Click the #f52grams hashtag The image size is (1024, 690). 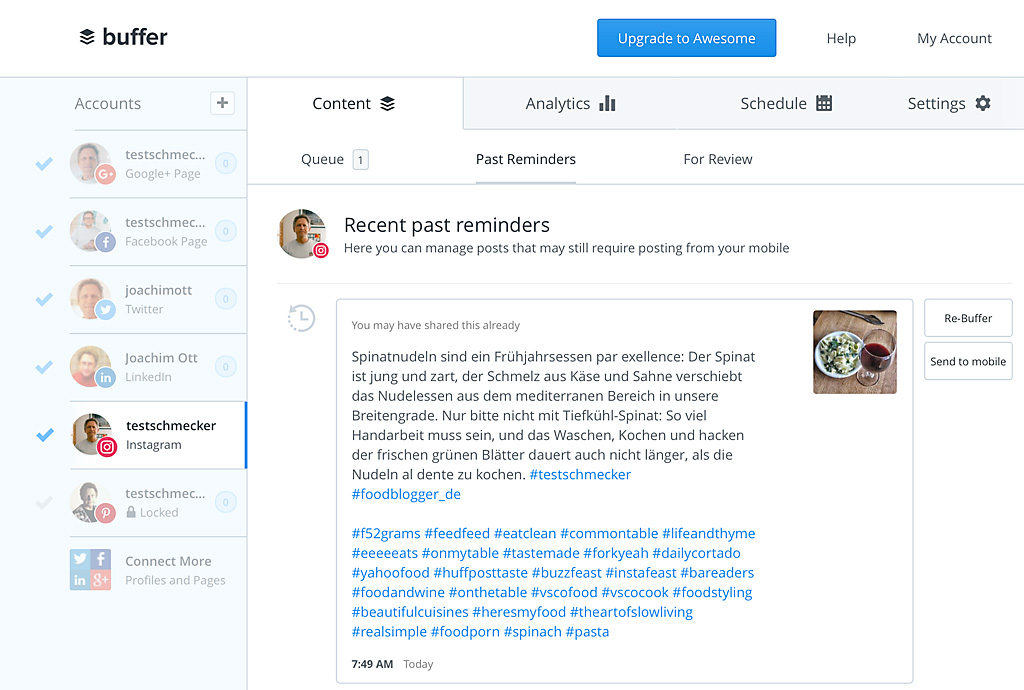(x=386, y=533)
